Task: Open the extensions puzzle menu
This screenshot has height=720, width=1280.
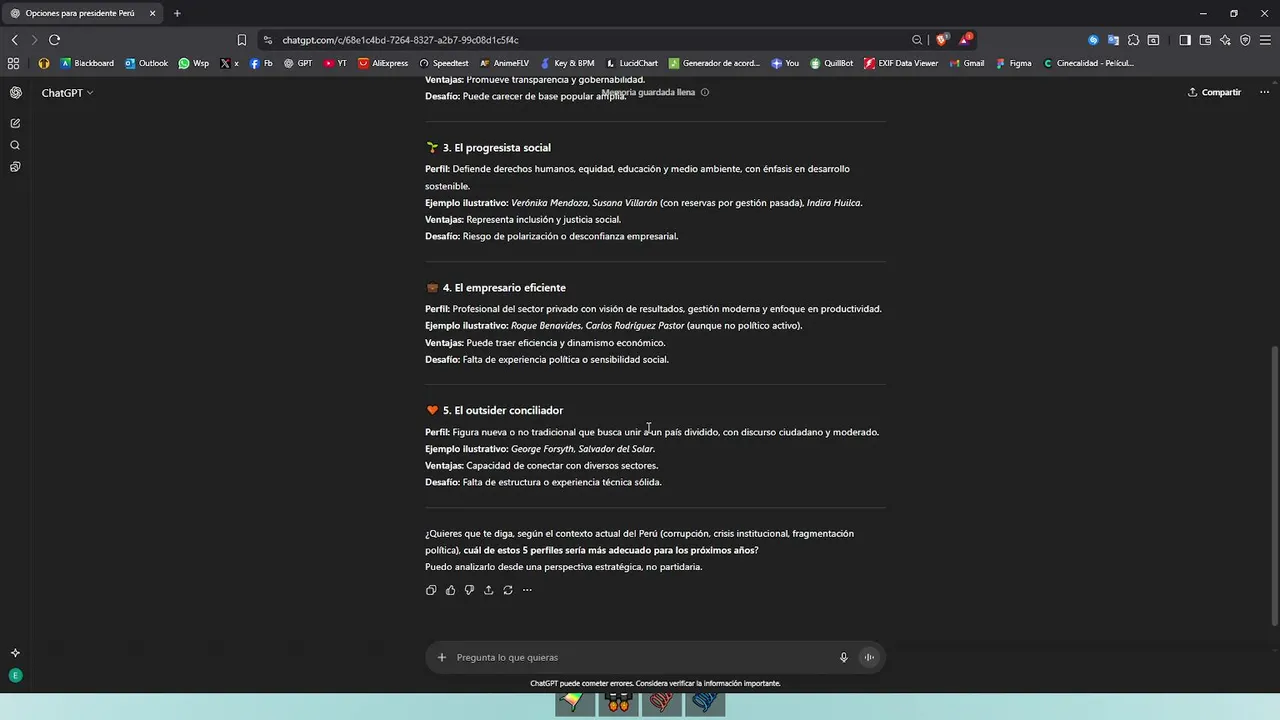Action: click(x=1133, y=40)
